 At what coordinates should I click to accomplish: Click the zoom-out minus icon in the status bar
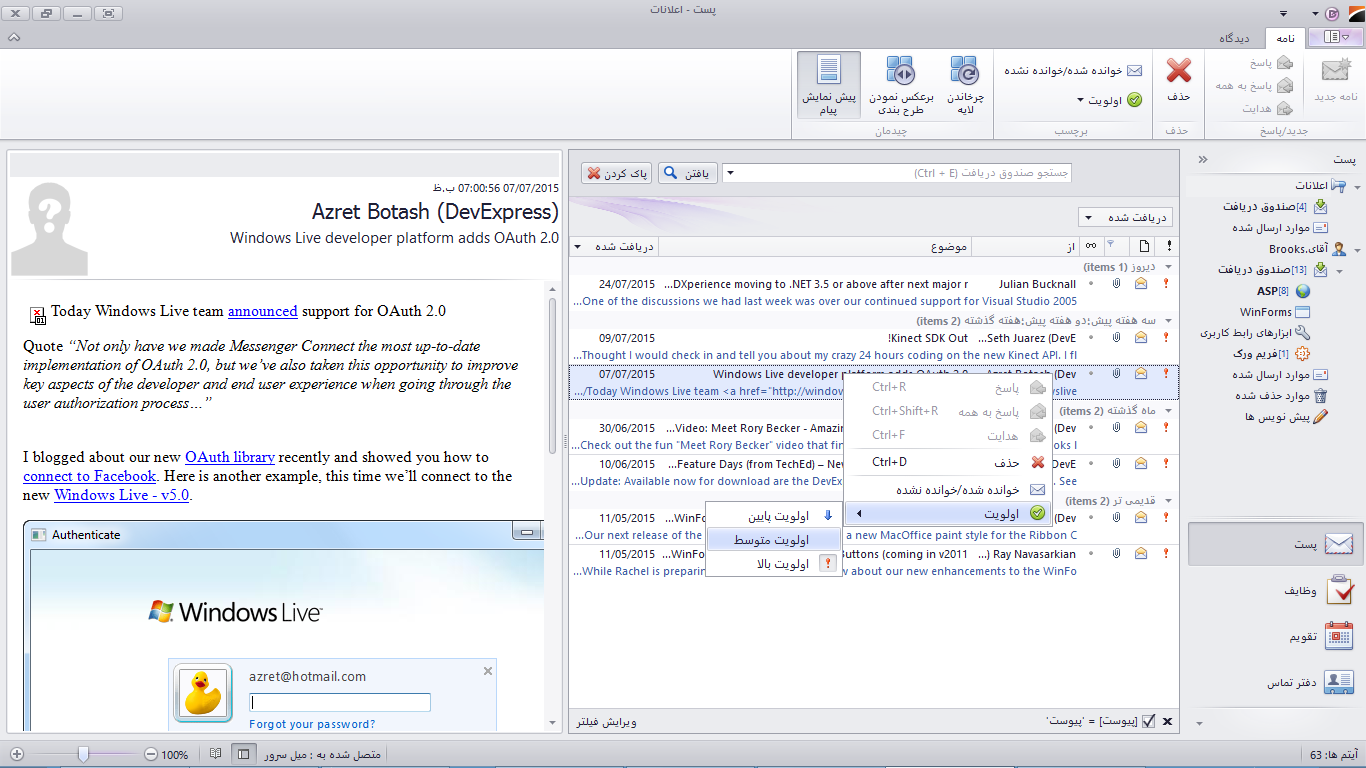click(x=150, y=754)
